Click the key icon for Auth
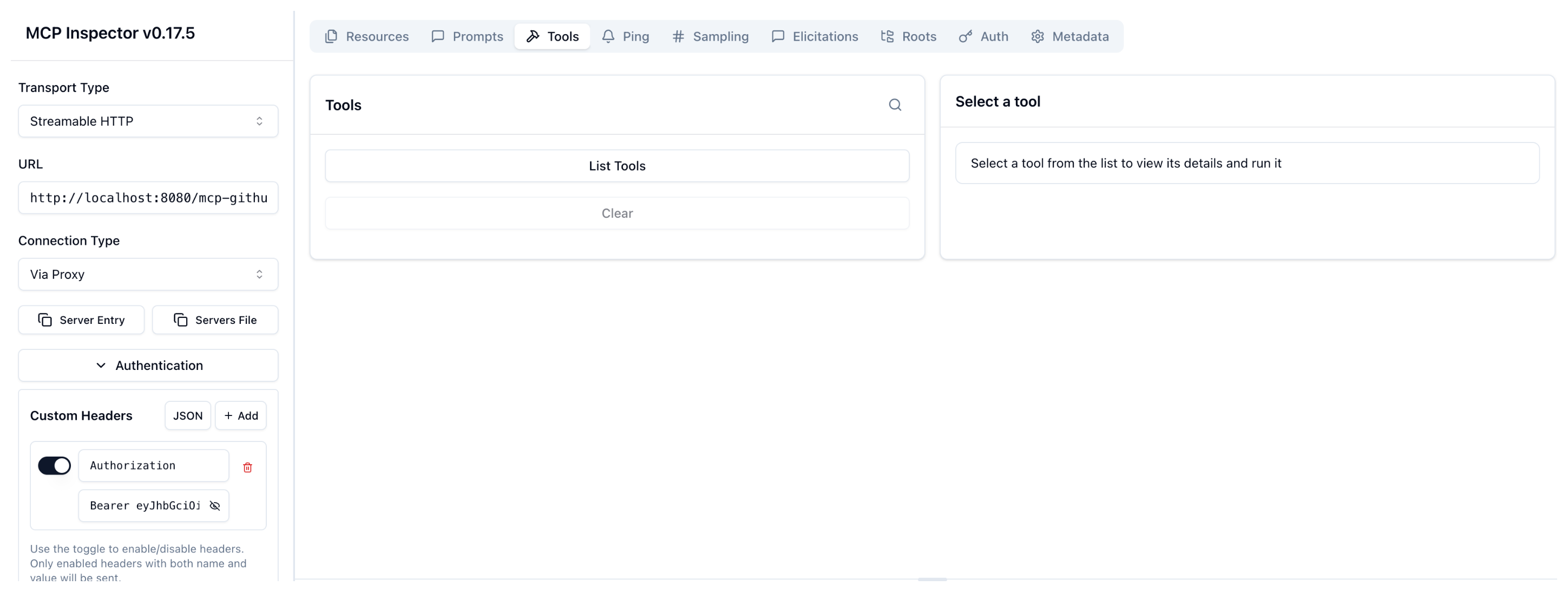Image resolution: width=1568 pixels, height=592 pixels. (965, 36)
